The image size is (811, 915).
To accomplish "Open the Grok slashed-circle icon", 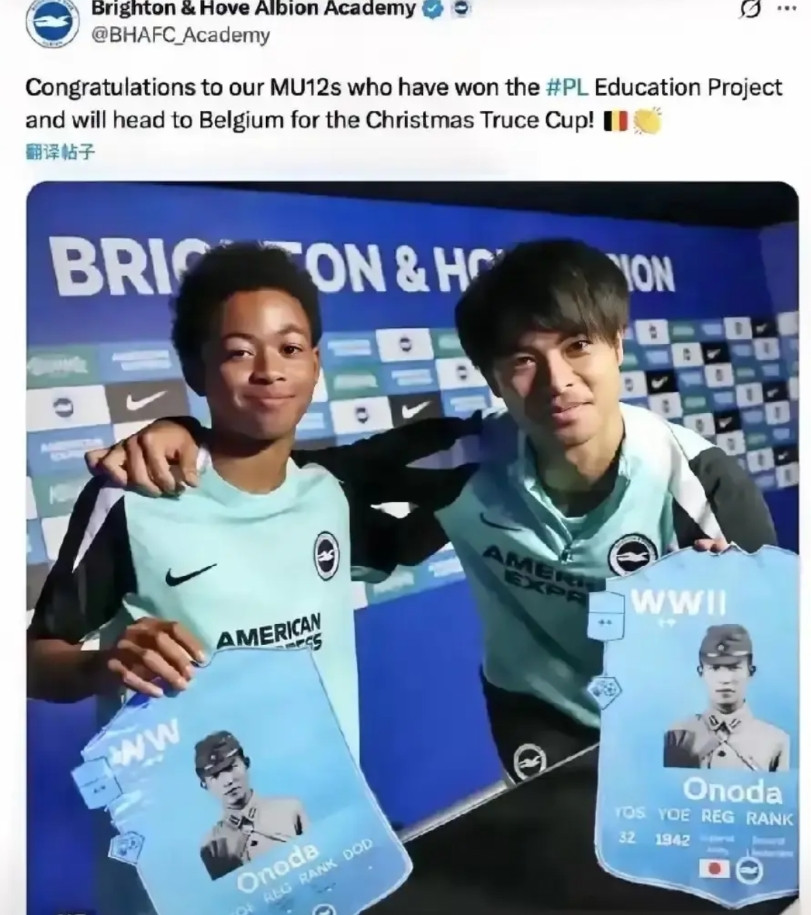I will (x=750, y=9).
